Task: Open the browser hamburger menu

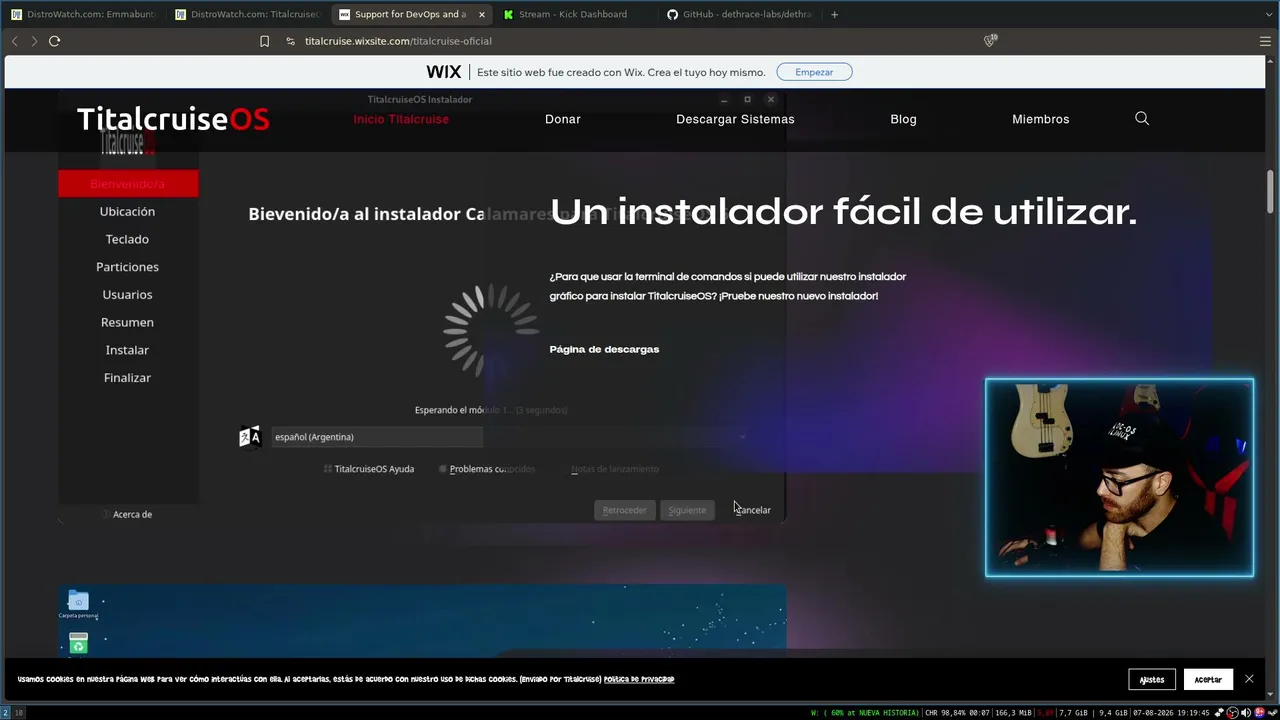Action: click(1265, 41)
